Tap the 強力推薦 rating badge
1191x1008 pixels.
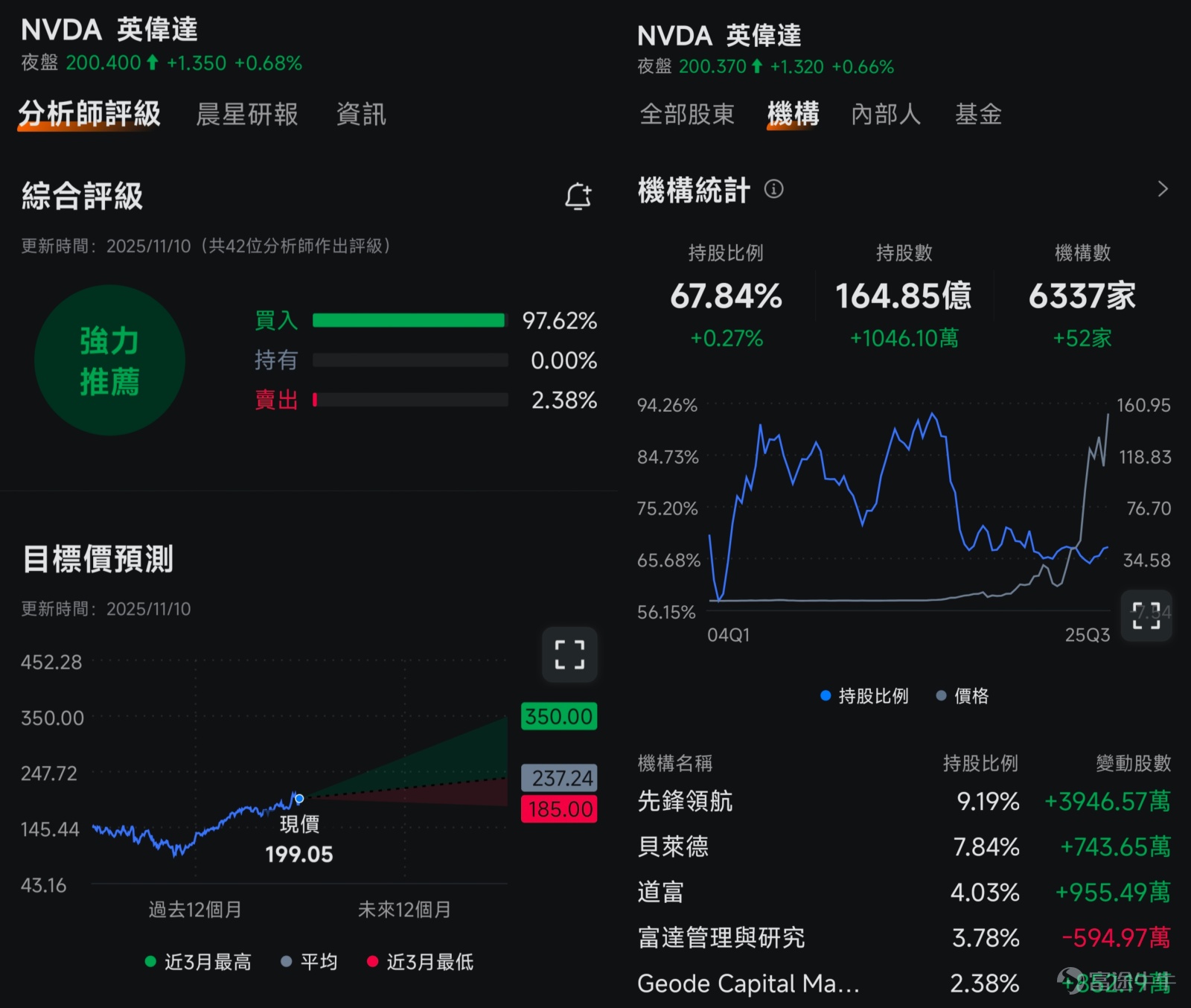(109, 361)
